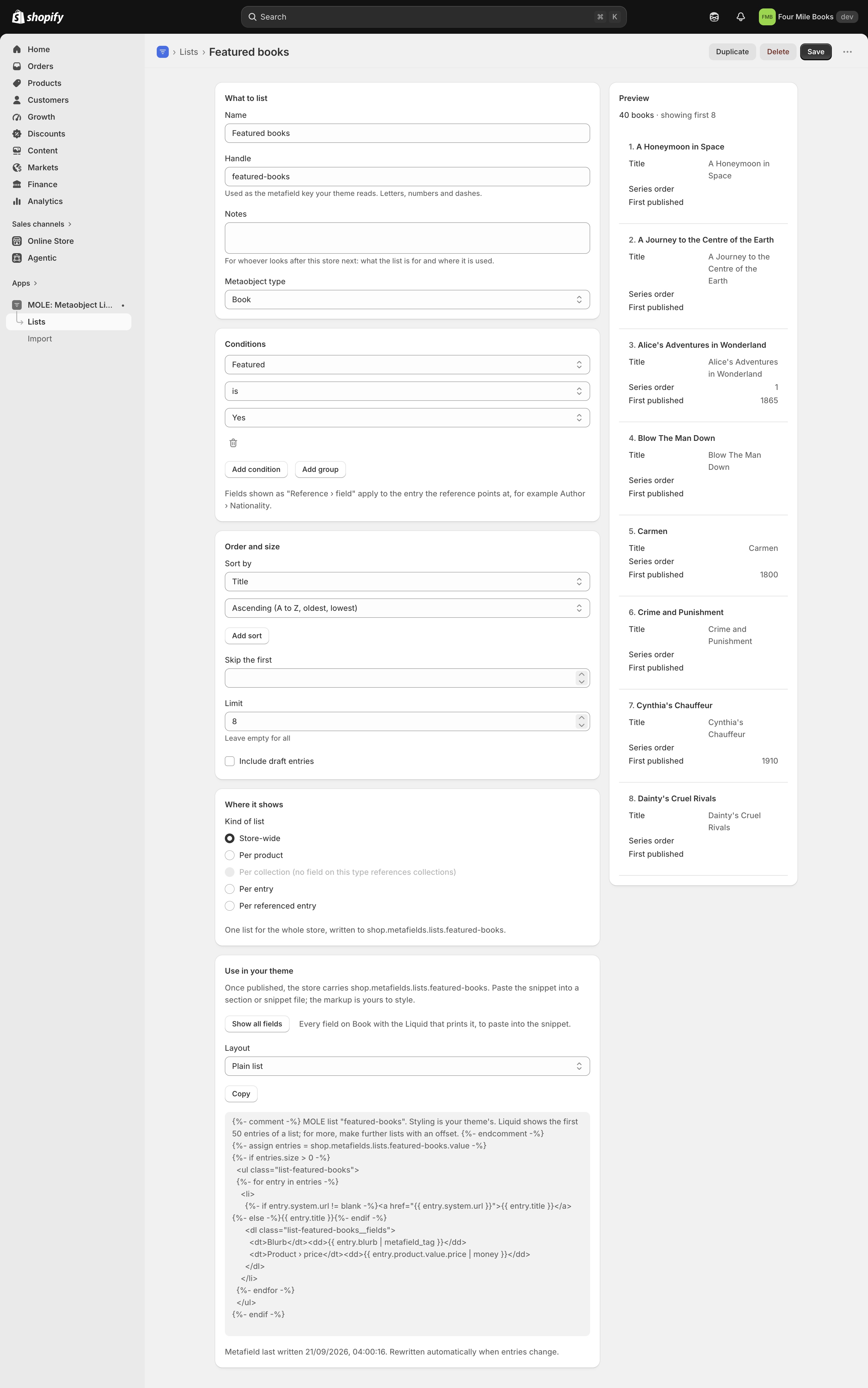
Task: Open notifications bell
Action: pos(741,17)
